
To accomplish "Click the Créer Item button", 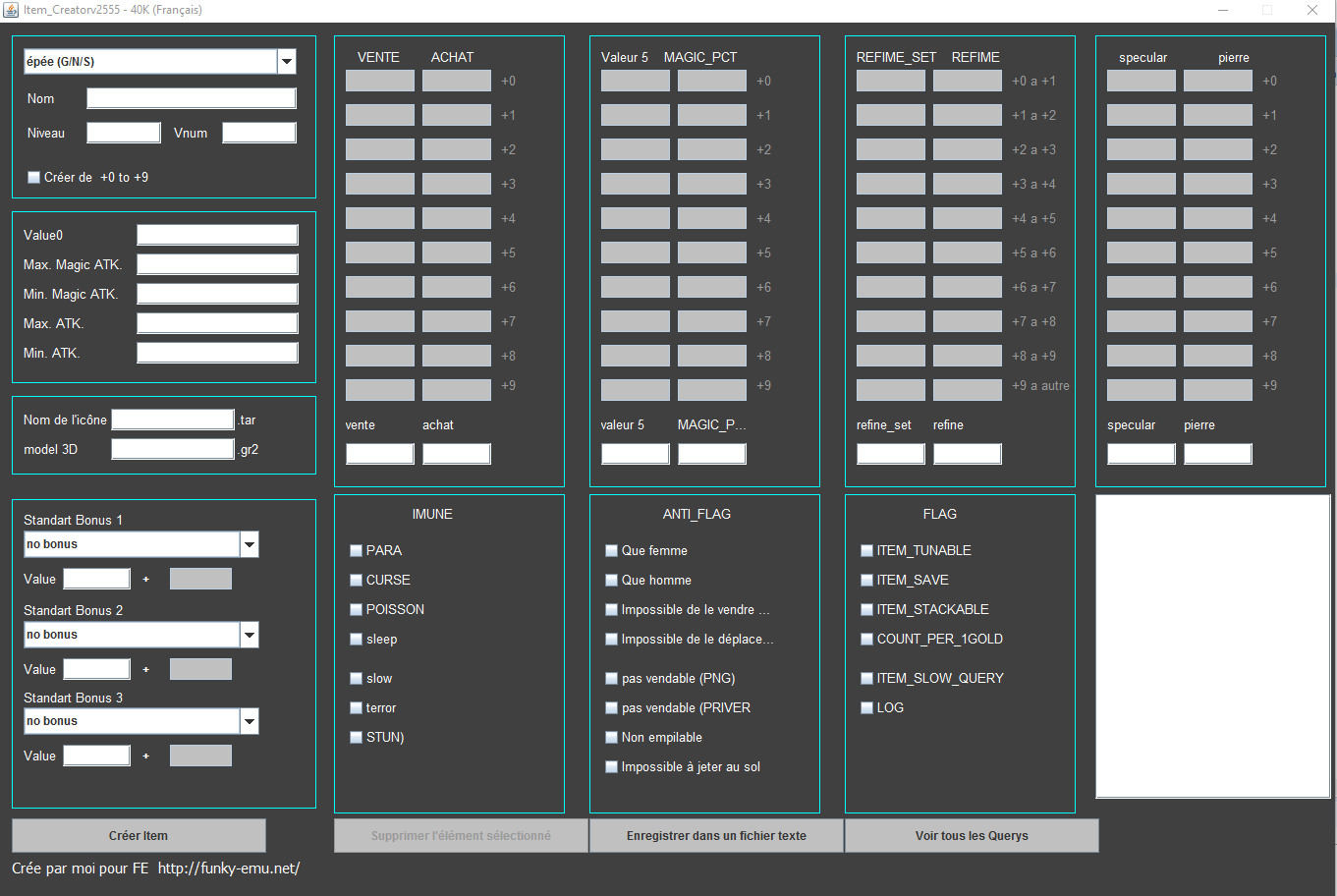I will click(x=139, y=836).
